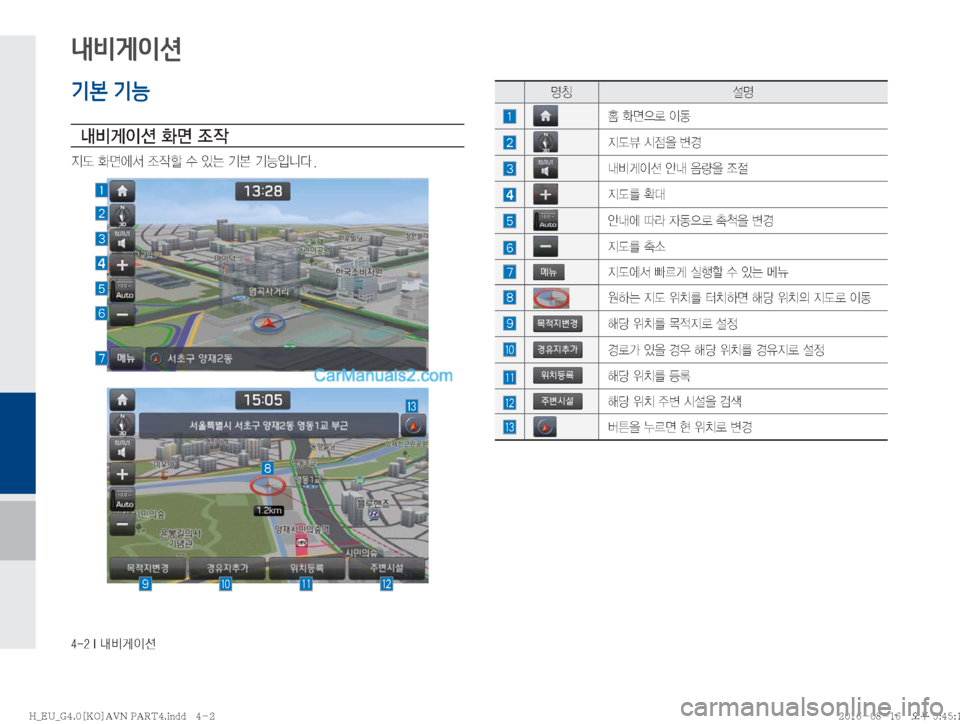The height and width of the screenshot is (724, 960).
Task: Select description text 지도를 축소
Action: (636, 246)
